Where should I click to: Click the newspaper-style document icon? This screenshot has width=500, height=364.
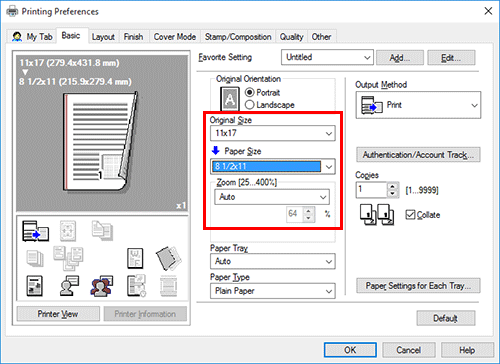(x=34, y=286)
